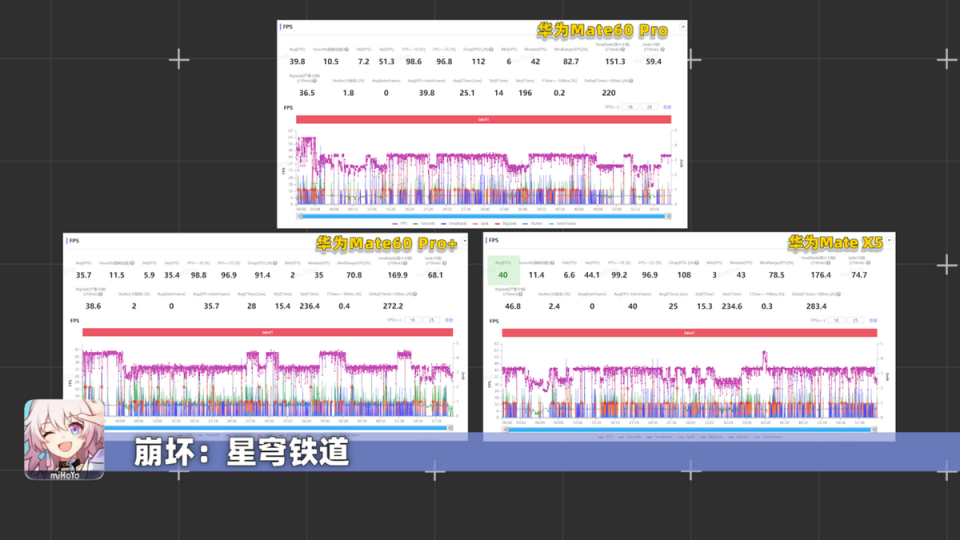Click SmallJank value 151.3 in Mate60 Pro panel
960x540 pixels.
tap(615, 62)
